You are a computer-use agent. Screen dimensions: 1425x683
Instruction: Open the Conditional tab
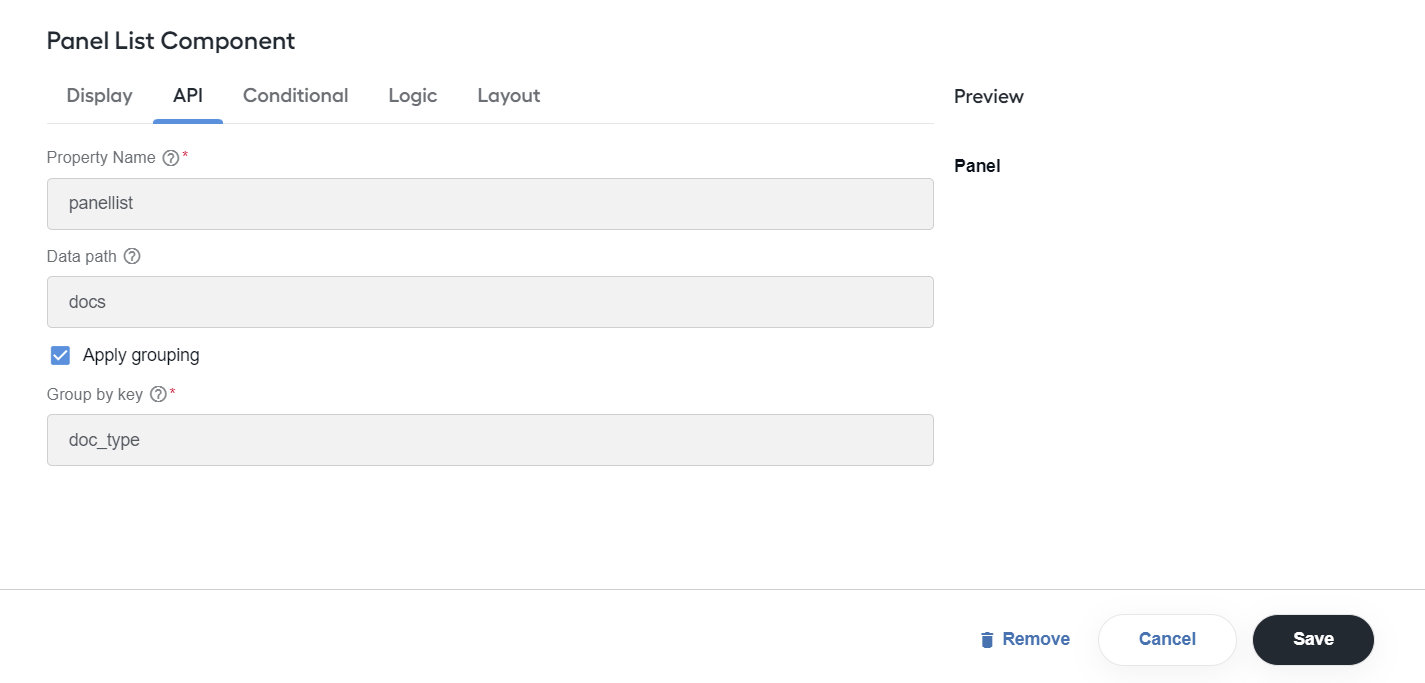296,96
